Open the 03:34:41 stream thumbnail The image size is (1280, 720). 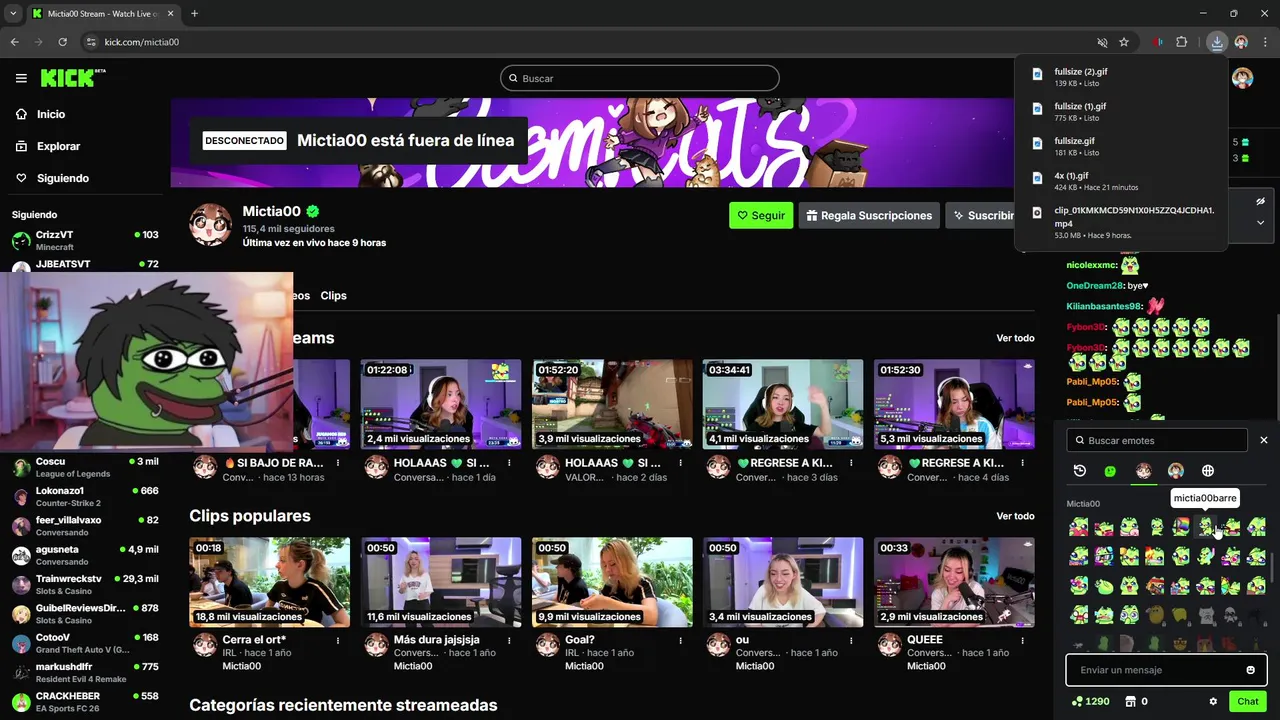(783, 404)
